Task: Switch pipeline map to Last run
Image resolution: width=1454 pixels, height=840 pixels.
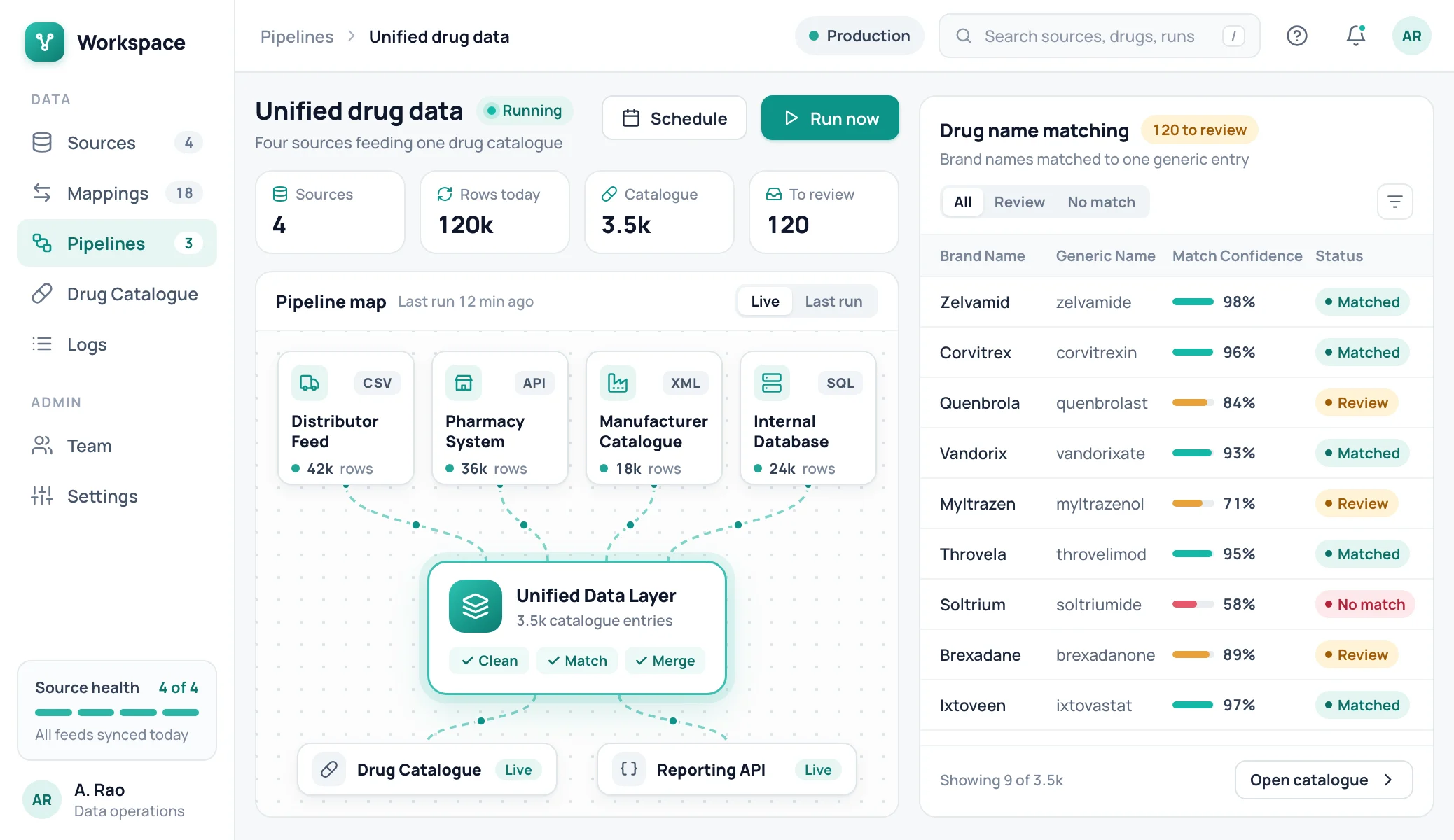Action: point(833,301)
